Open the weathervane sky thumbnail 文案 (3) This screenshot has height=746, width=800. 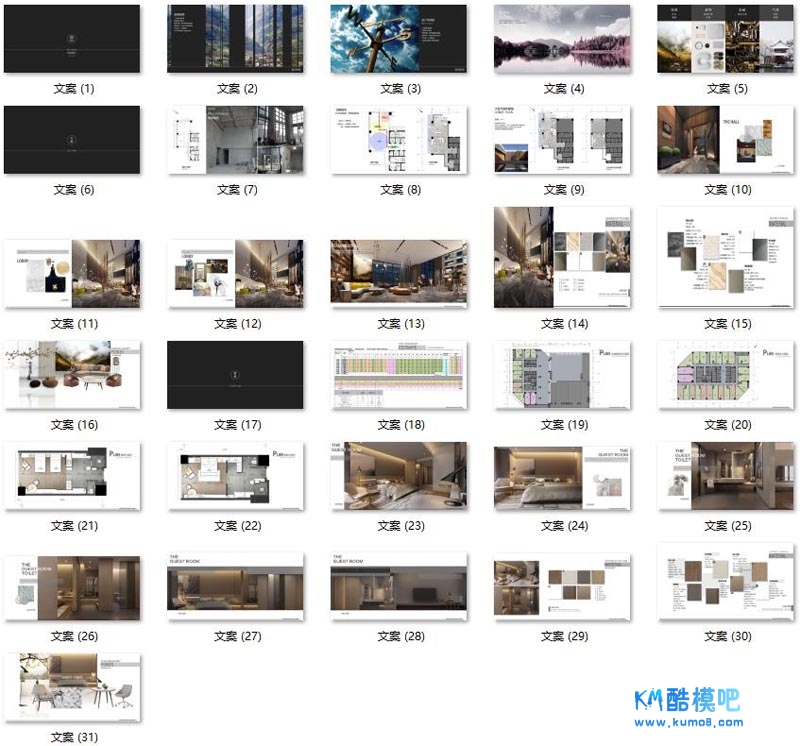(x=399, y=39)
